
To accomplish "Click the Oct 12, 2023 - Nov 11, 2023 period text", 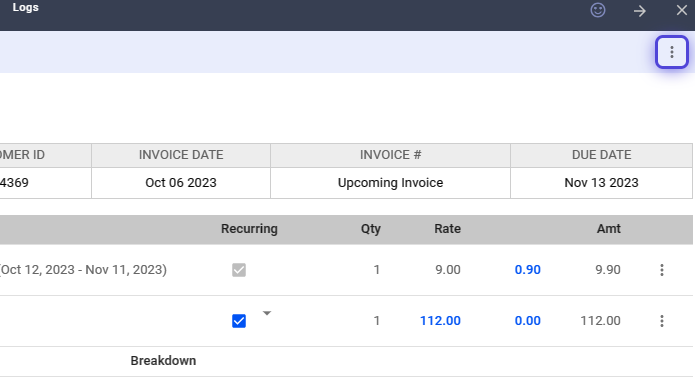I will click(83, 270).
